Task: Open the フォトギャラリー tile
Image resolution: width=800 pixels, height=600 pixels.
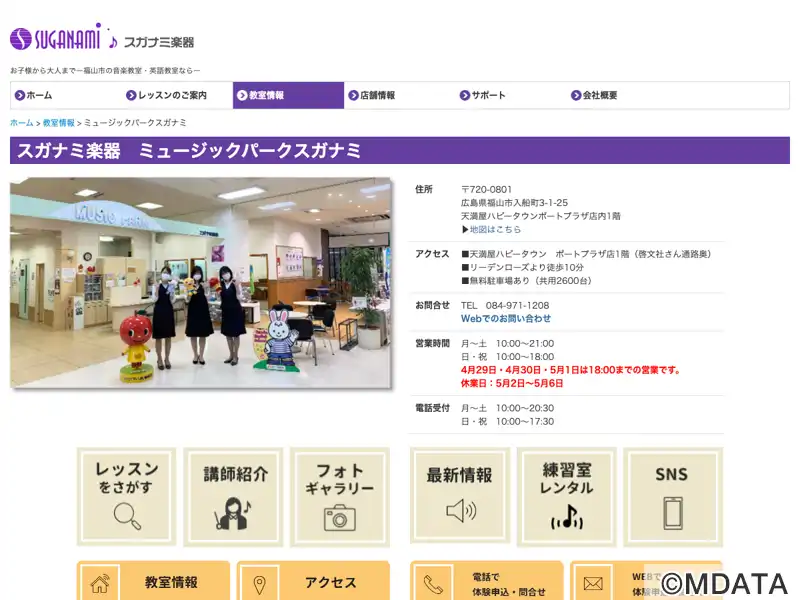Action: (340, 496)
